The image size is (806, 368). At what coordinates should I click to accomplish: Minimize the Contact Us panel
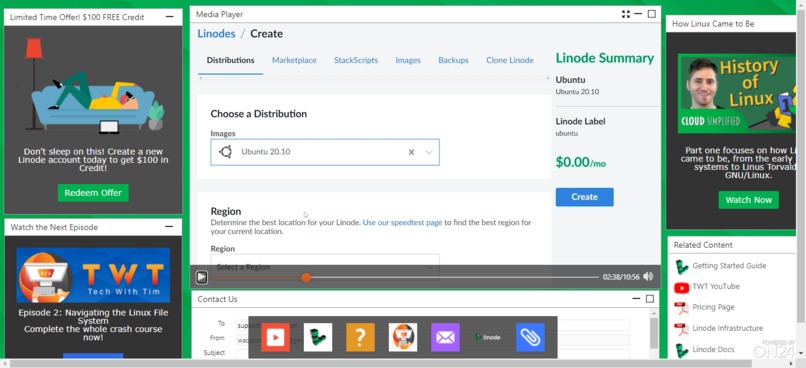637,299
